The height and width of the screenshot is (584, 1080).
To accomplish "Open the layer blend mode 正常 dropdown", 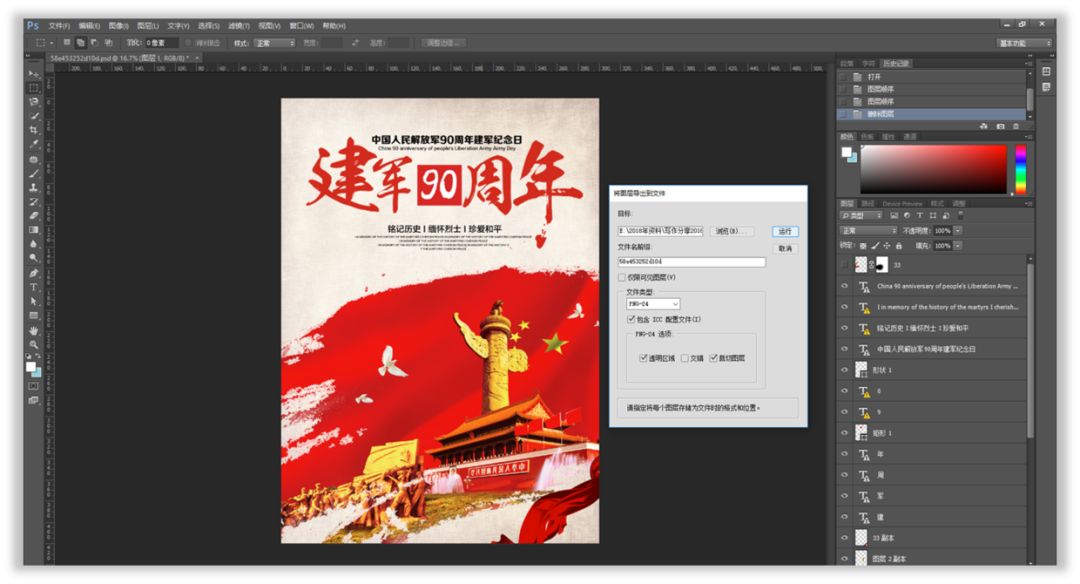I will (x=867, y=231).
